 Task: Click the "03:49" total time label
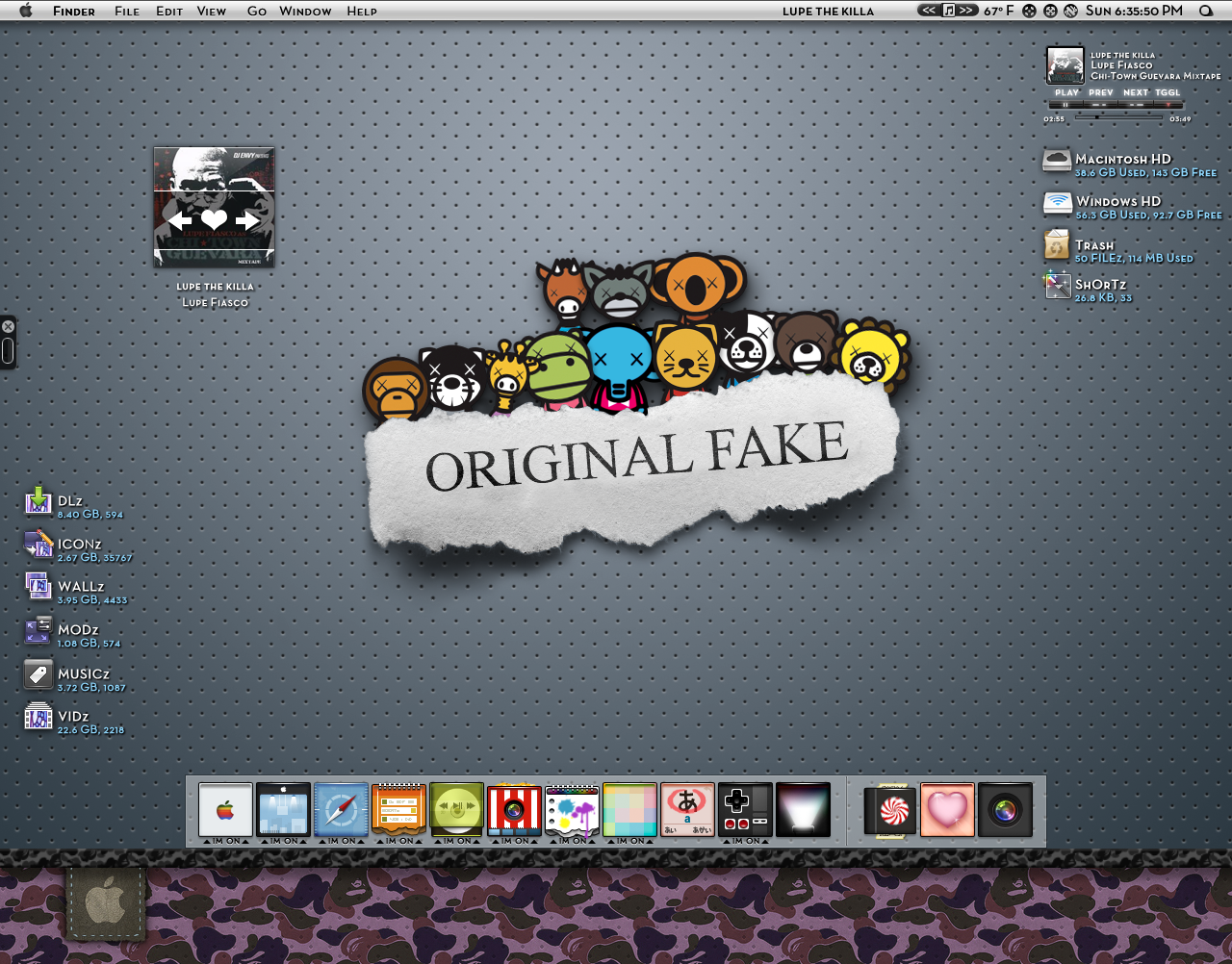[x=1180, y=119]
